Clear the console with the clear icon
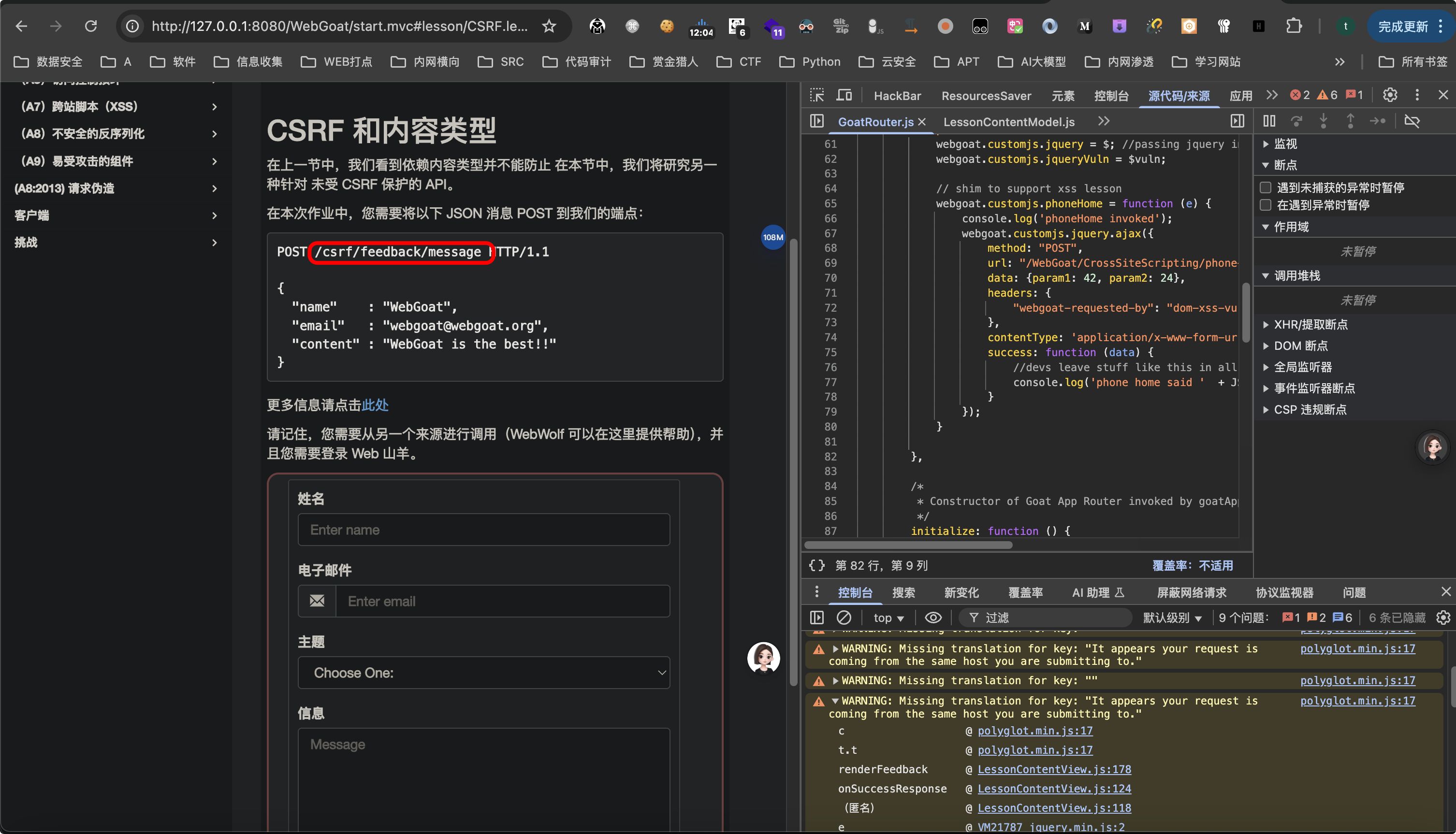Screen dimensions: 1456x834 tap(844, 618)
